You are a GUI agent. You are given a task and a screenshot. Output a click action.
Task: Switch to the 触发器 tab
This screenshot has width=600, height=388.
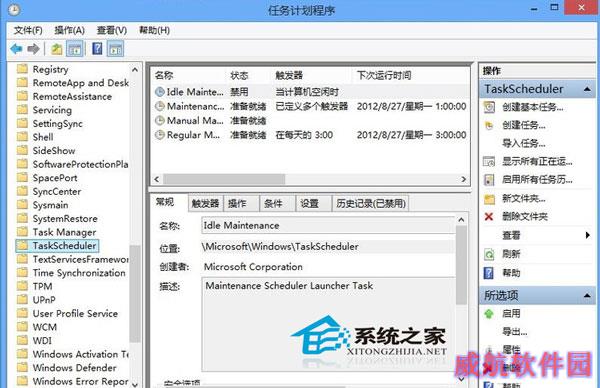point(205,204)
